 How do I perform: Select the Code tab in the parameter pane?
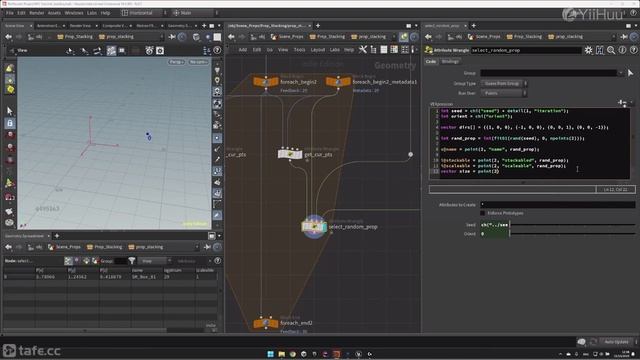(431, 62)
